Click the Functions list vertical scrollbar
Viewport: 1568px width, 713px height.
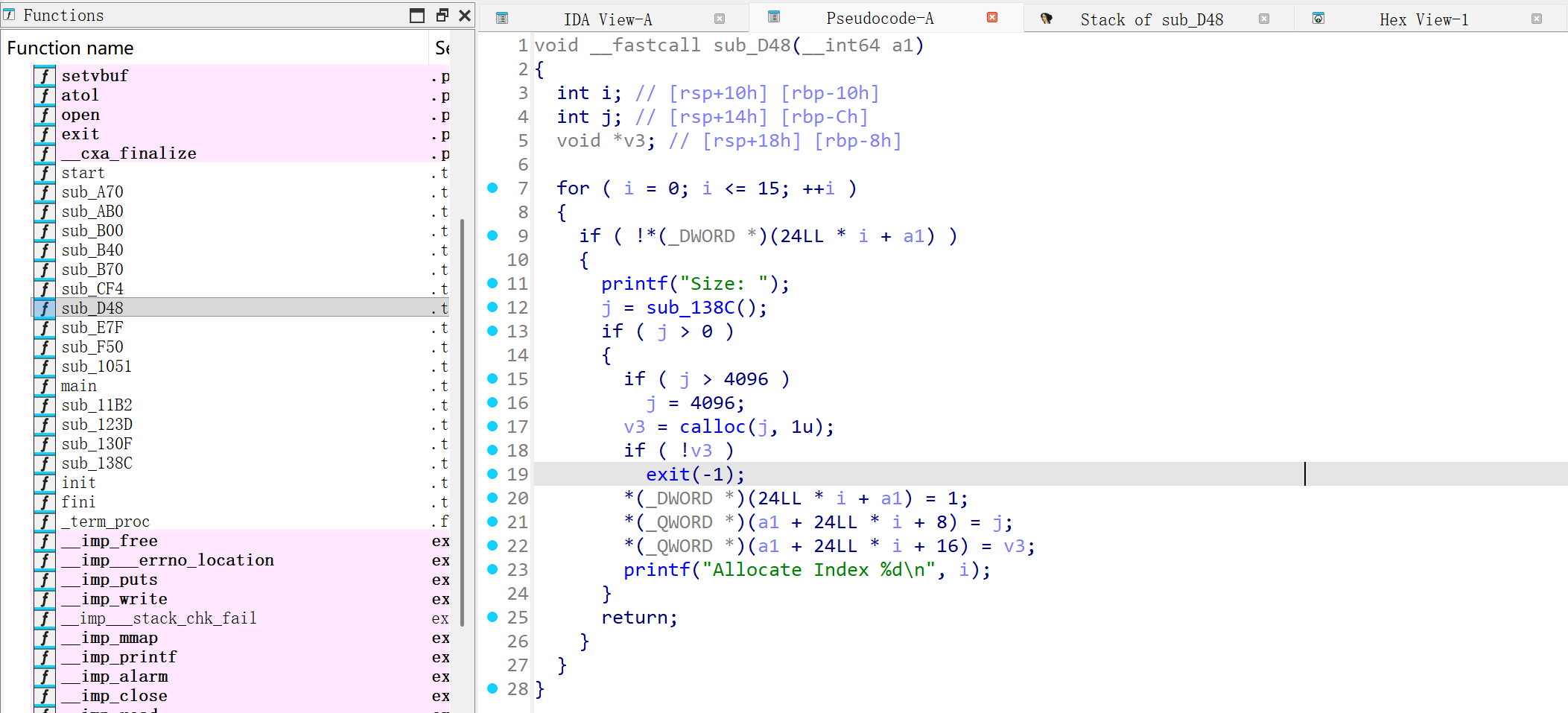click(463, 422)
